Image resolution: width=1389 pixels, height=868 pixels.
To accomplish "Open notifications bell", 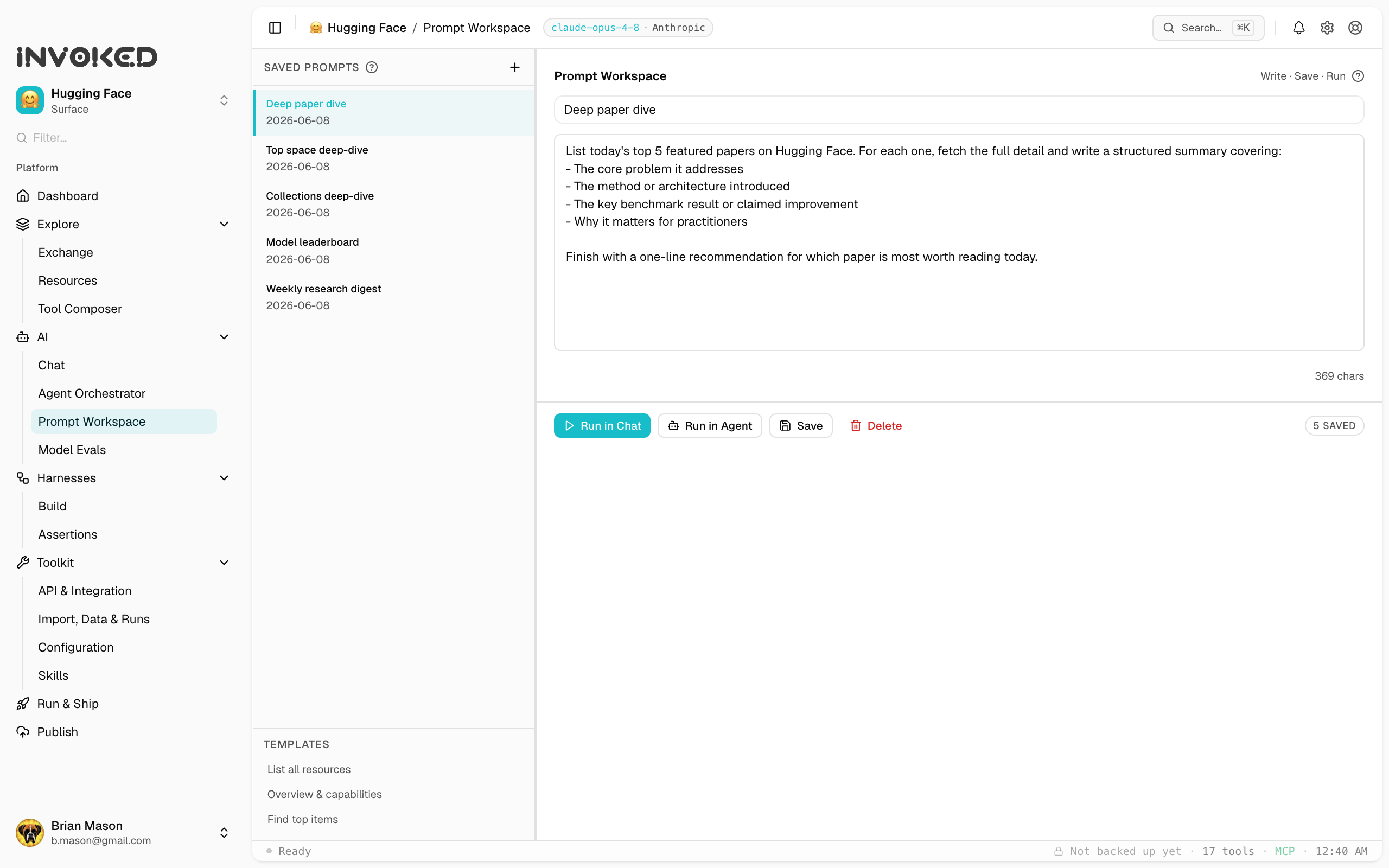I will pos(1298,28).
